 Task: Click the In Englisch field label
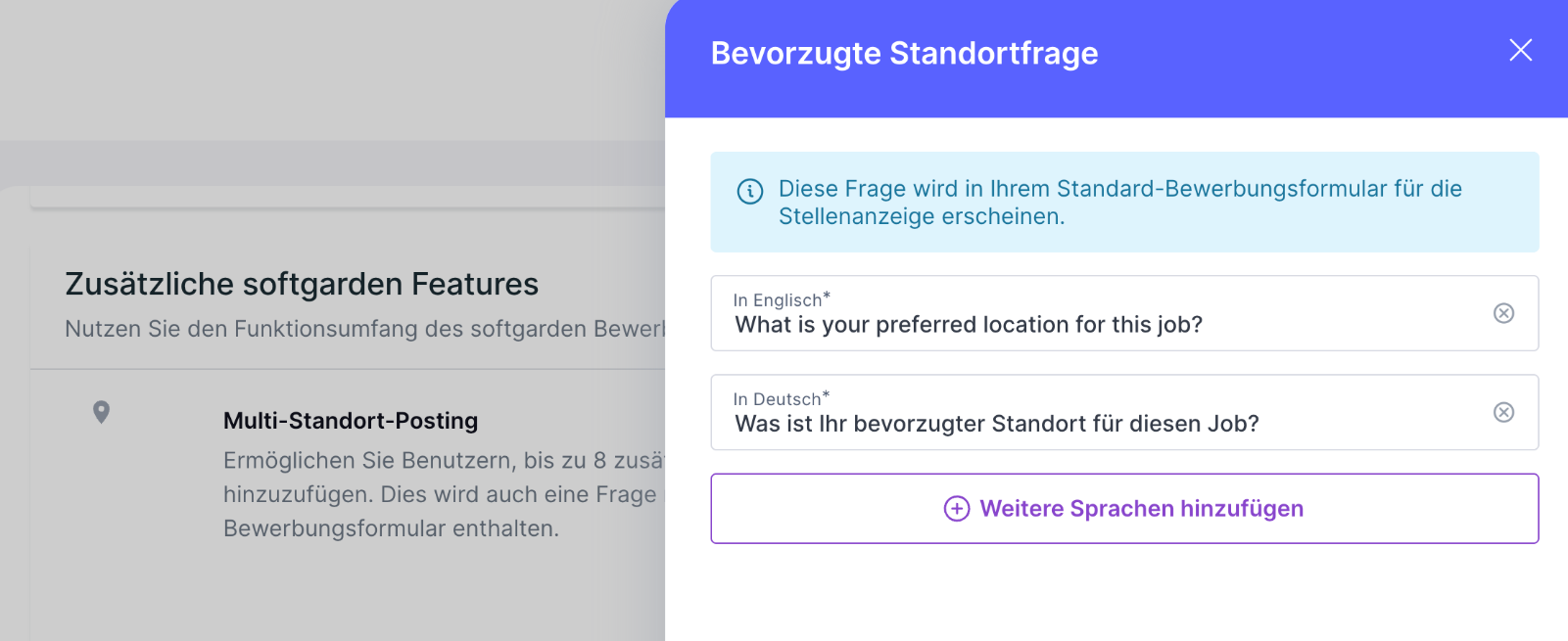782,299
